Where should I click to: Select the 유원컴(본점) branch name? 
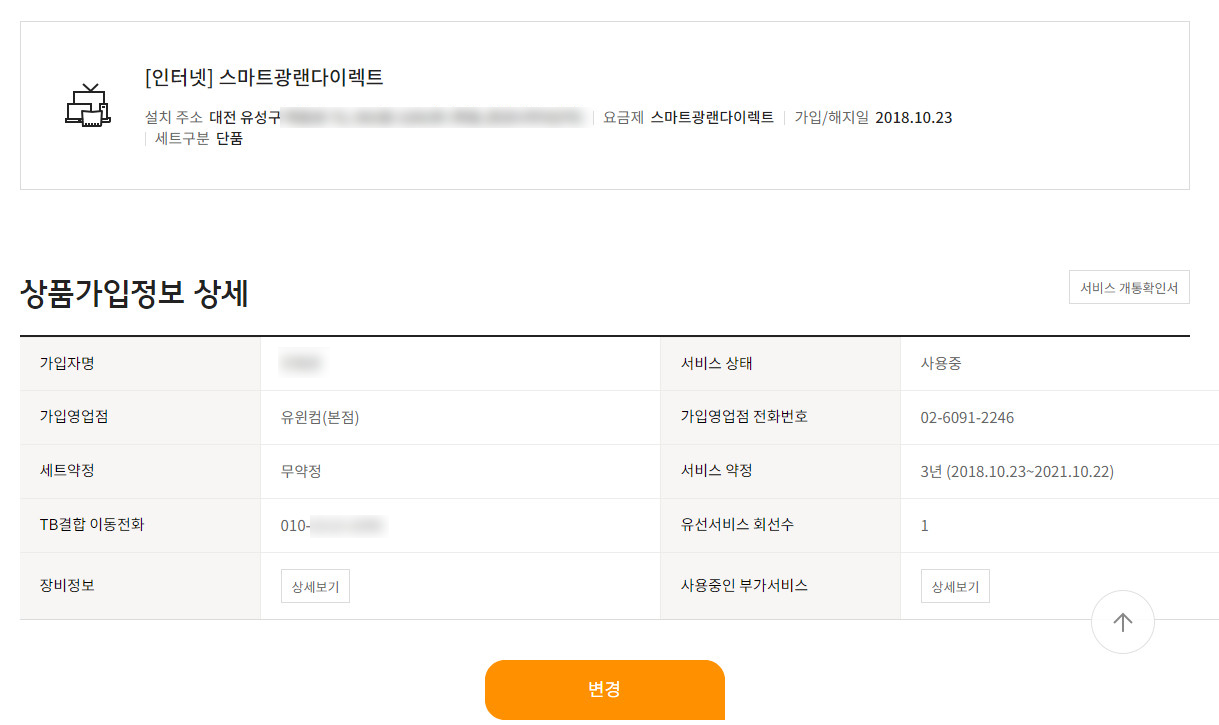pos(320,418)
